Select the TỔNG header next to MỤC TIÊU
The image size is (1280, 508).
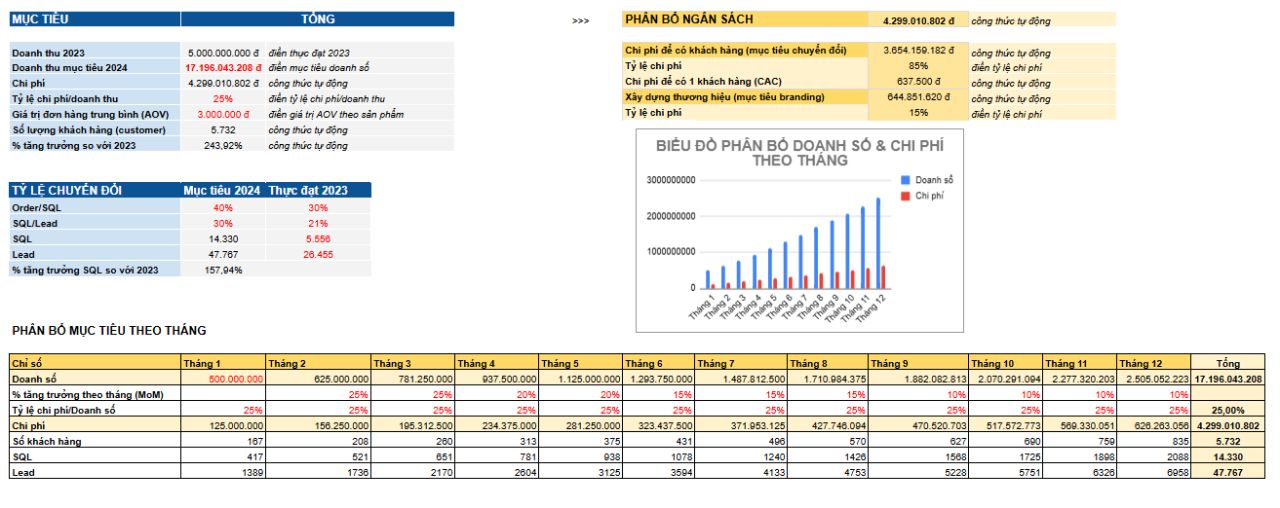coord(318,19)
